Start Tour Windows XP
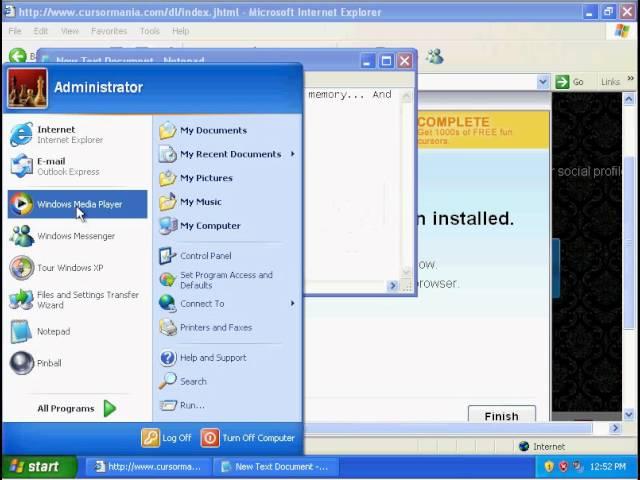Image resolution: width=640 pixels, height=480 pixels. [78, 268]
